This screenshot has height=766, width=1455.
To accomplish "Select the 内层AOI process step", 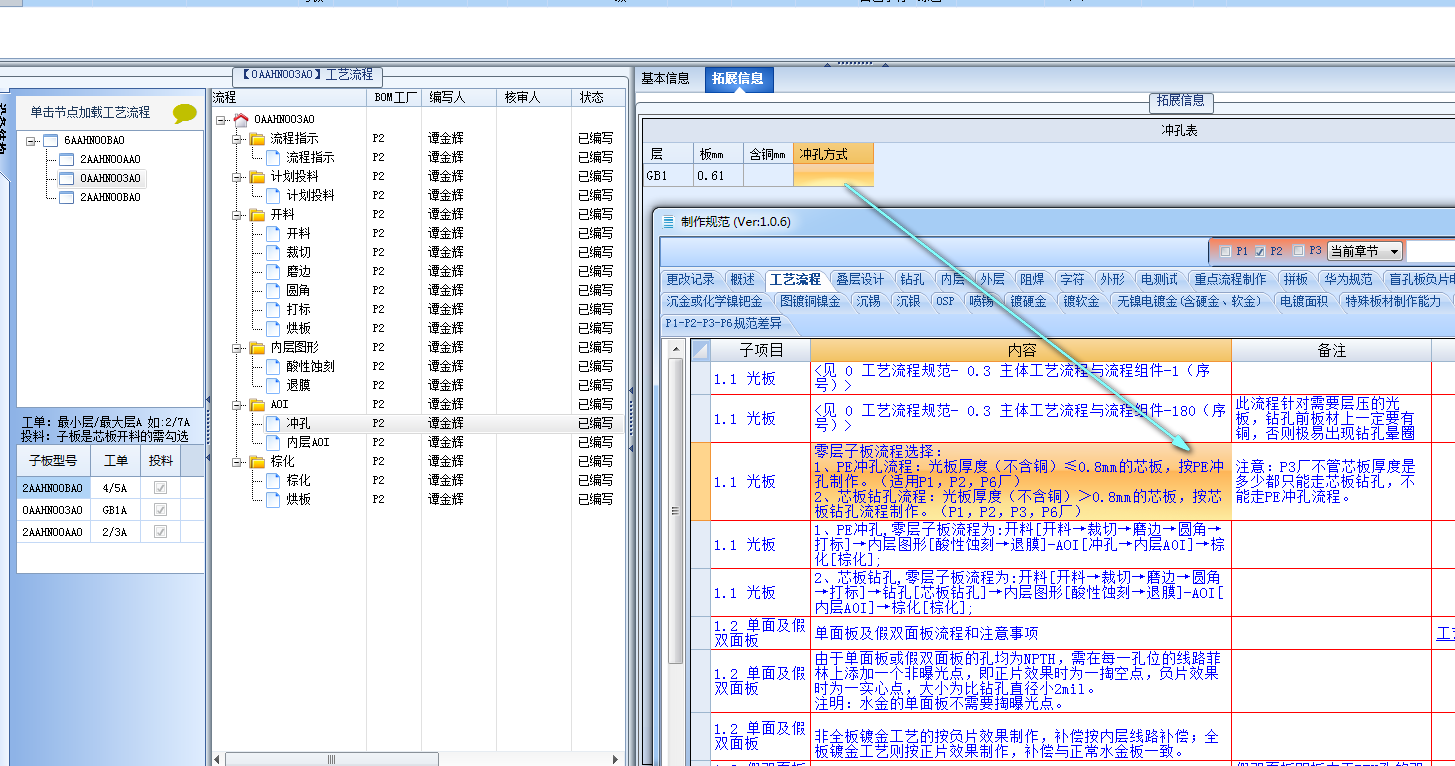I will coord(307,442).
